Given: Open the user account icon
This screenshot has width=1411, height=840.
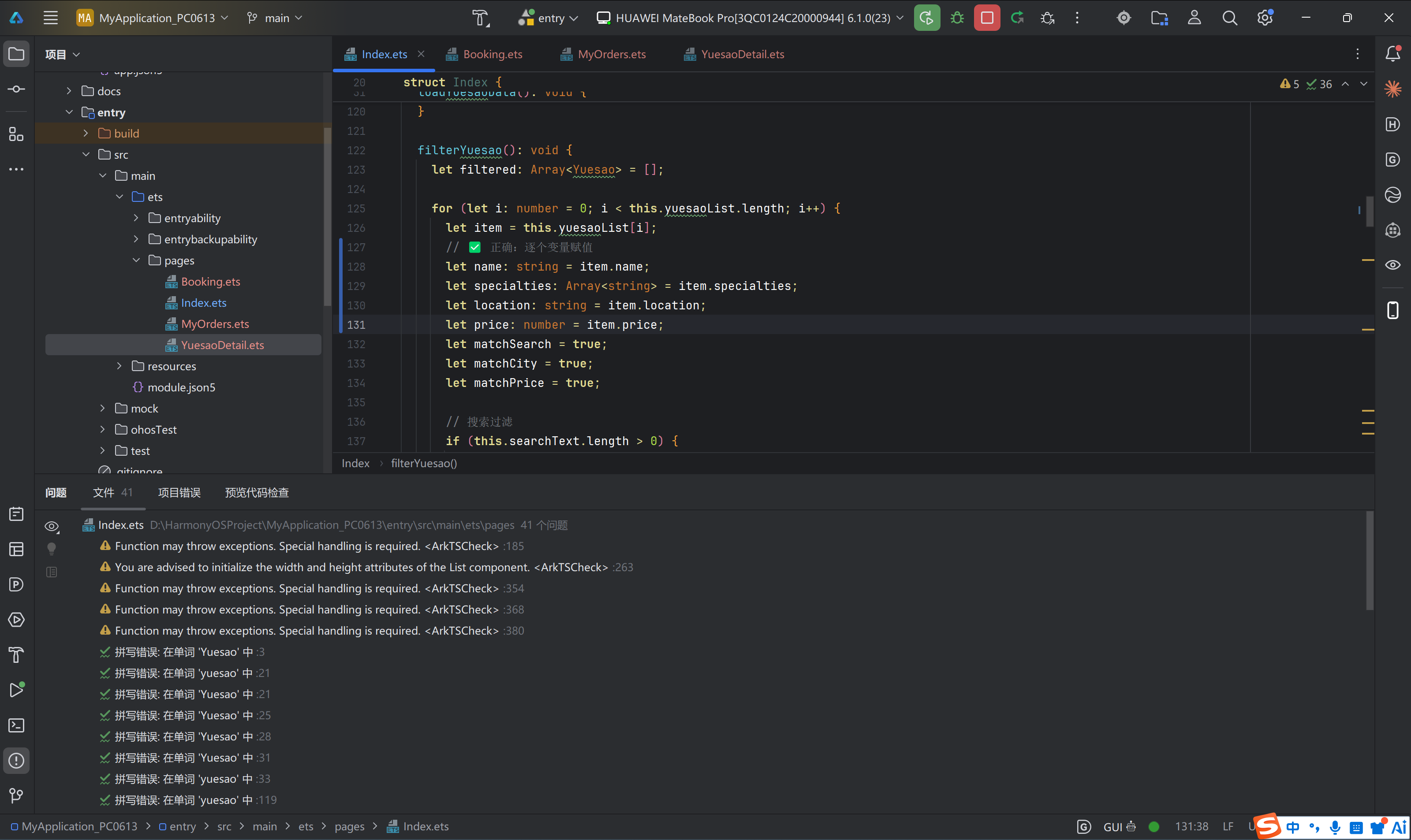Looking at the screenshot, I should point(1194,18).
